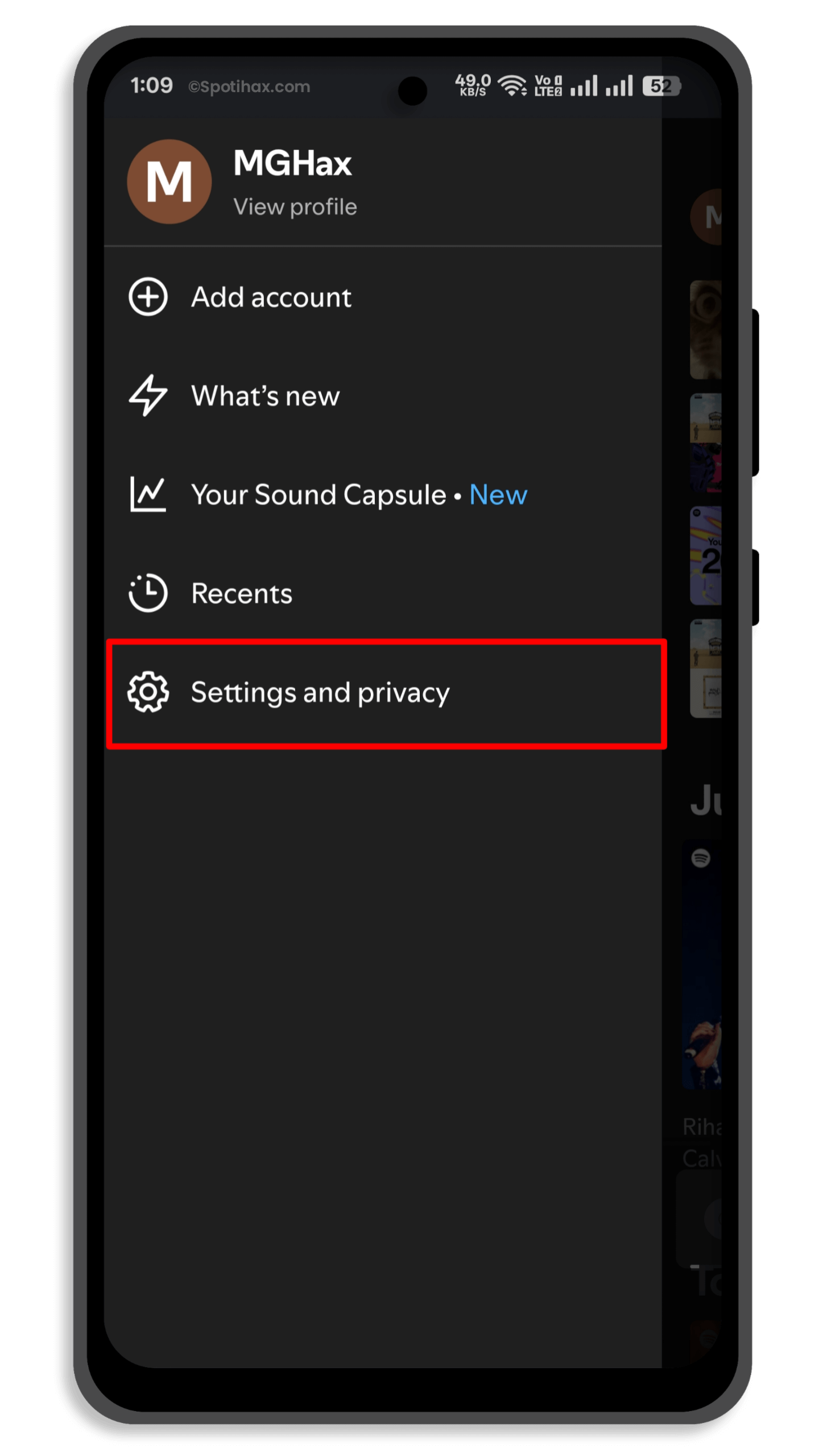
Task: Open the Recents menu entry
Action: click(382, 593)
